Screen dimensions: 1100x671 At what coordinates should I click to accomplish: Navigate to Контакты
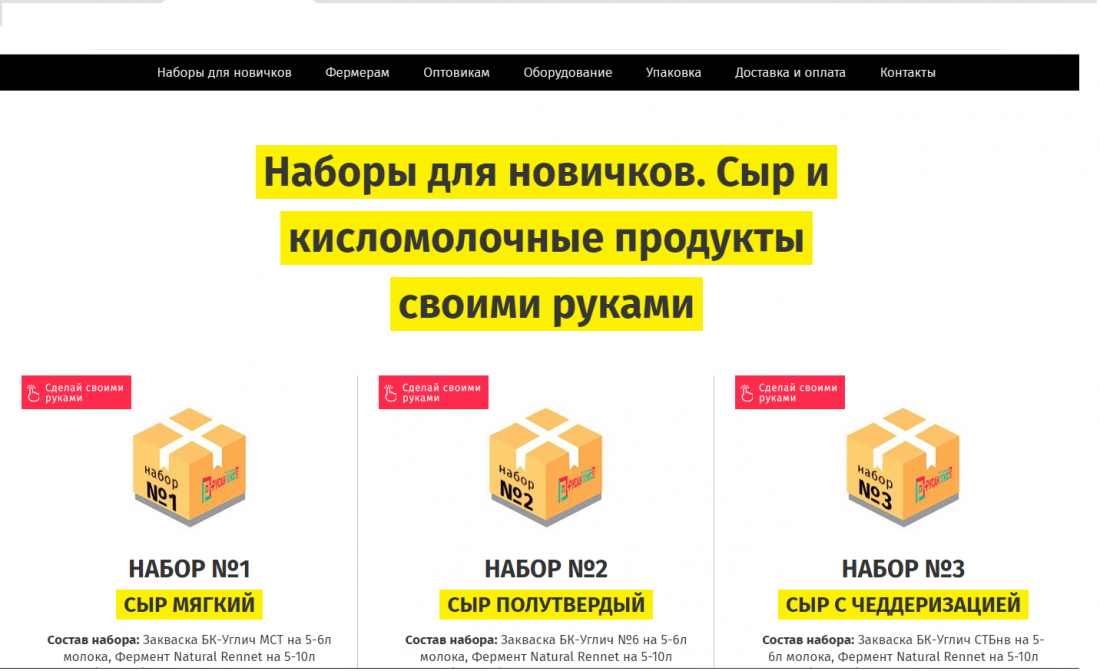(x=907, y=73)
